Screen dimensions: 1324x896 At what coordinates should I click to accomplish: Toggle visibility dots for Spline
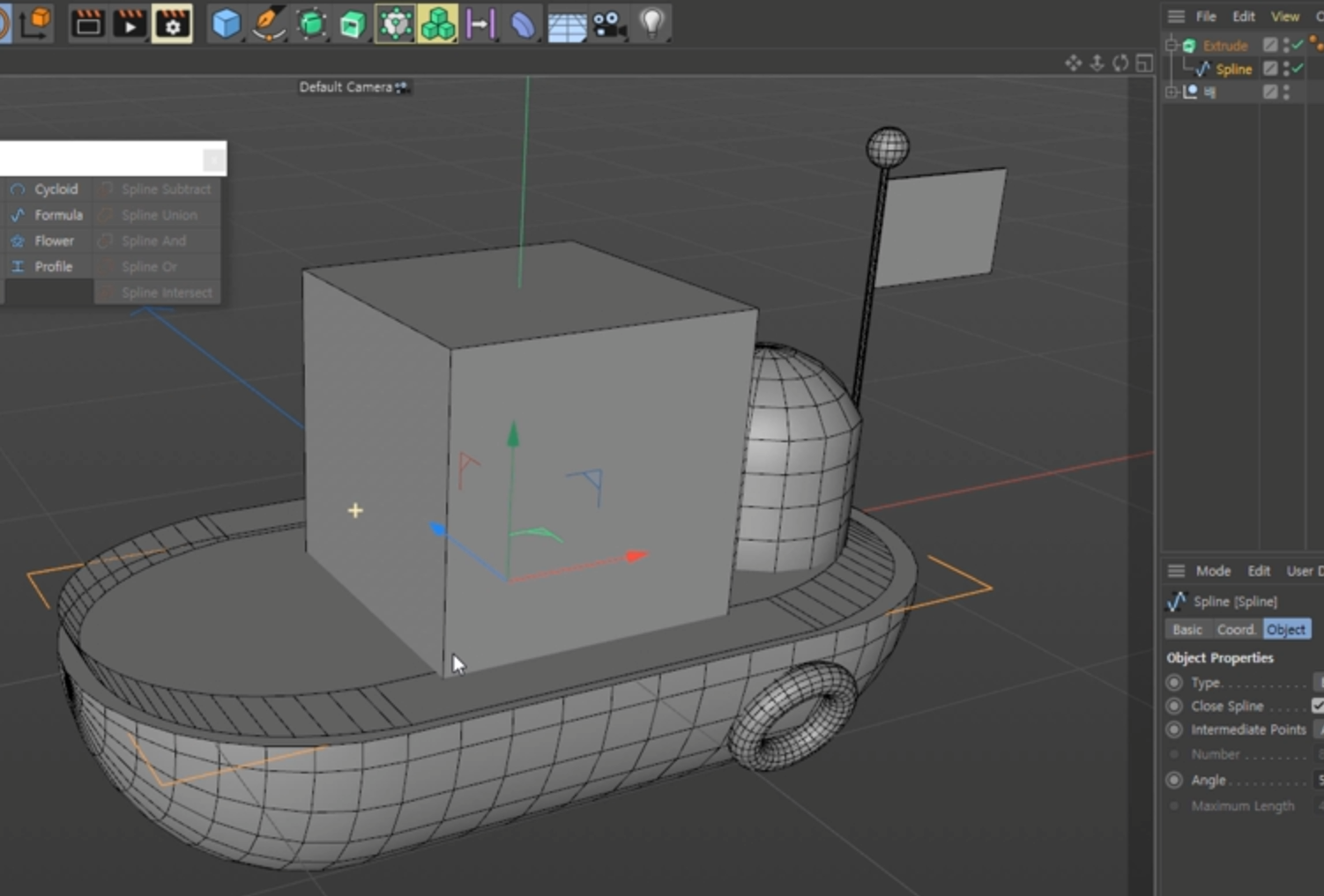[1287, 68]
